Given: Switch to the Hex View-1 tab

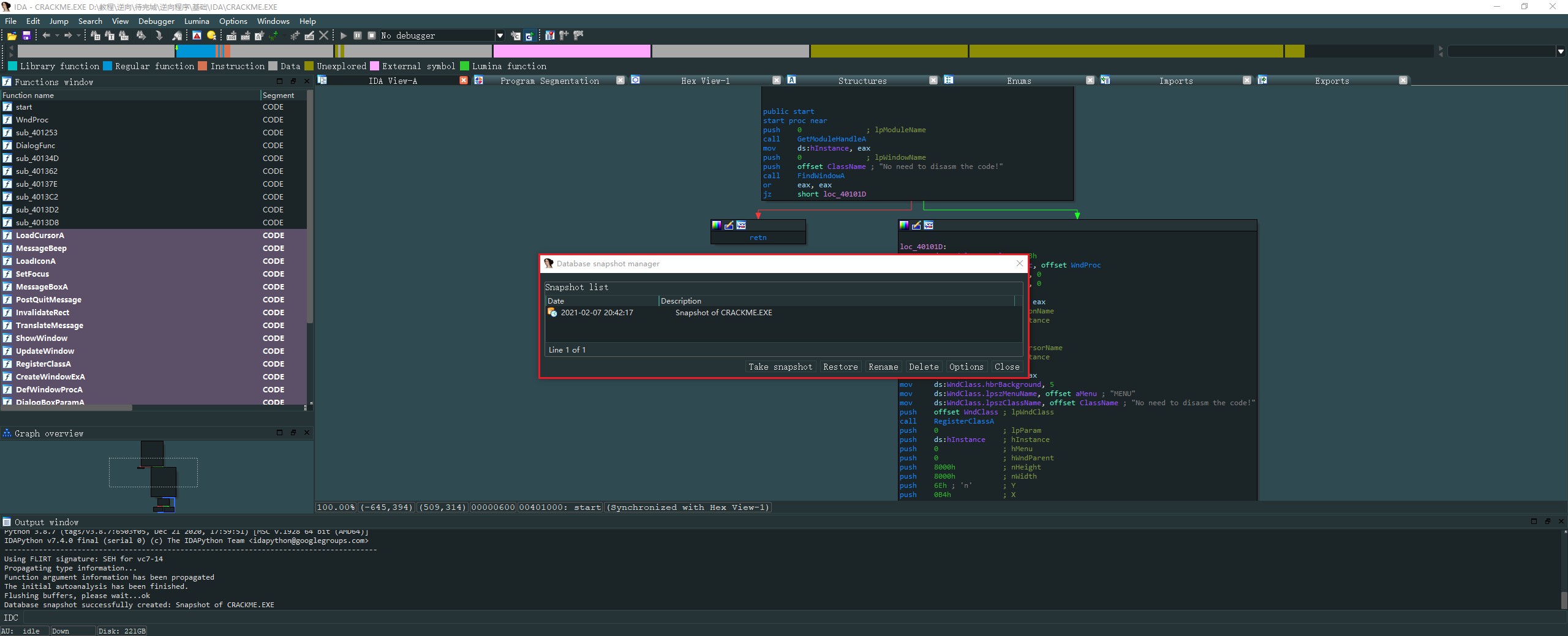Looking at the screenshot, I should [x=705, y=81].
